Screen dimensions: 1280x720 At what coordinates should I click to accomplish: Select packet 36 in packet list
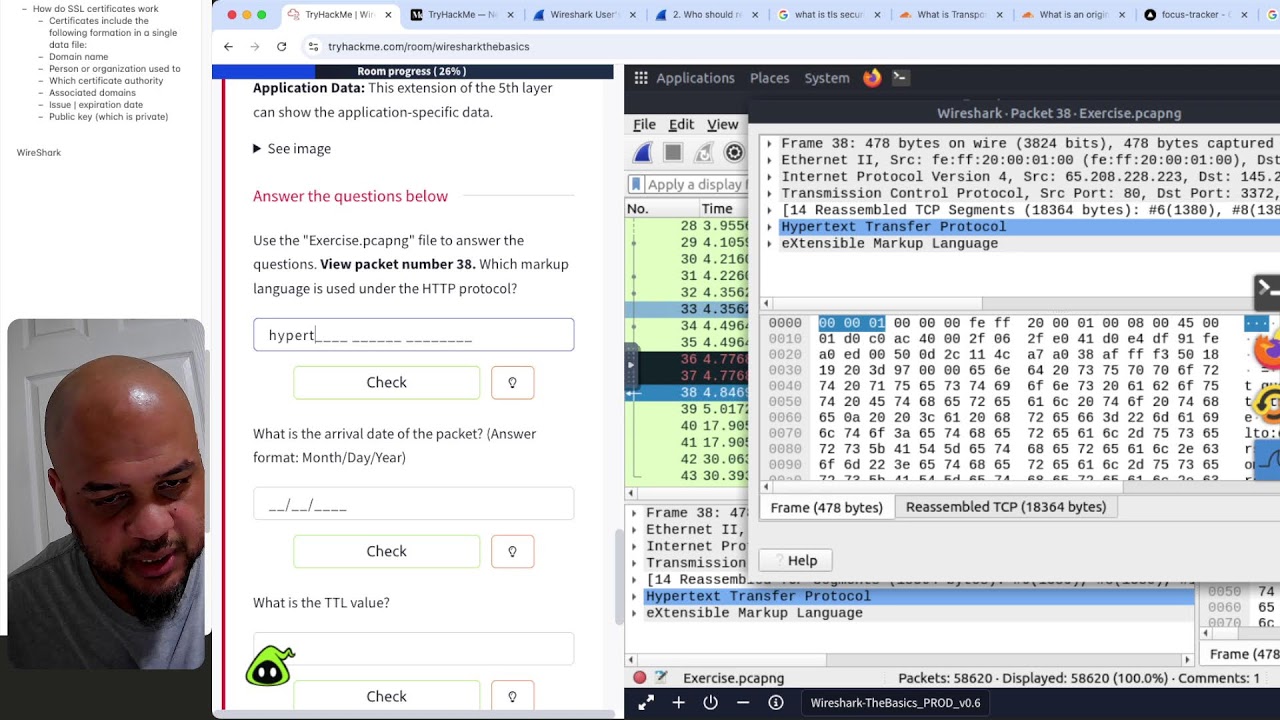[x=688, y=359]
